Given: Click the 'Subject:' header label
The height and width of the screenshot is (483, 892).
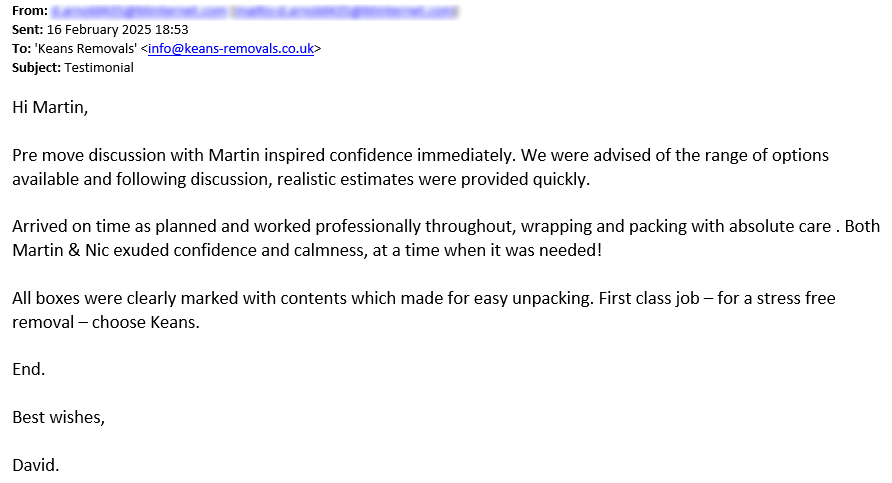Looking at the screenshot, I should click(36, 67).
